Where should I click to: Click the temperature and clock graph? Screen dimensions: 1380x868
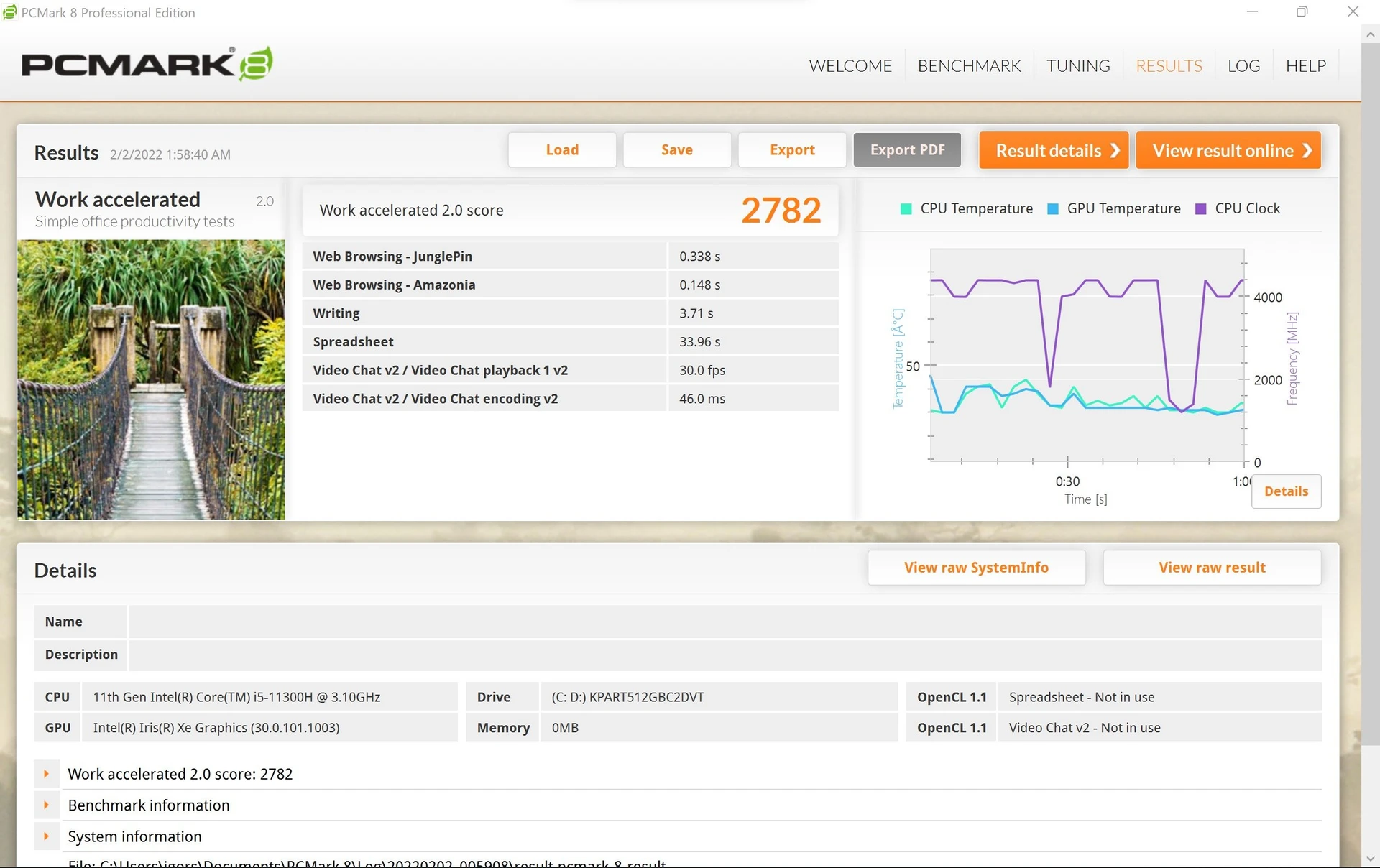click(1087, 355)
